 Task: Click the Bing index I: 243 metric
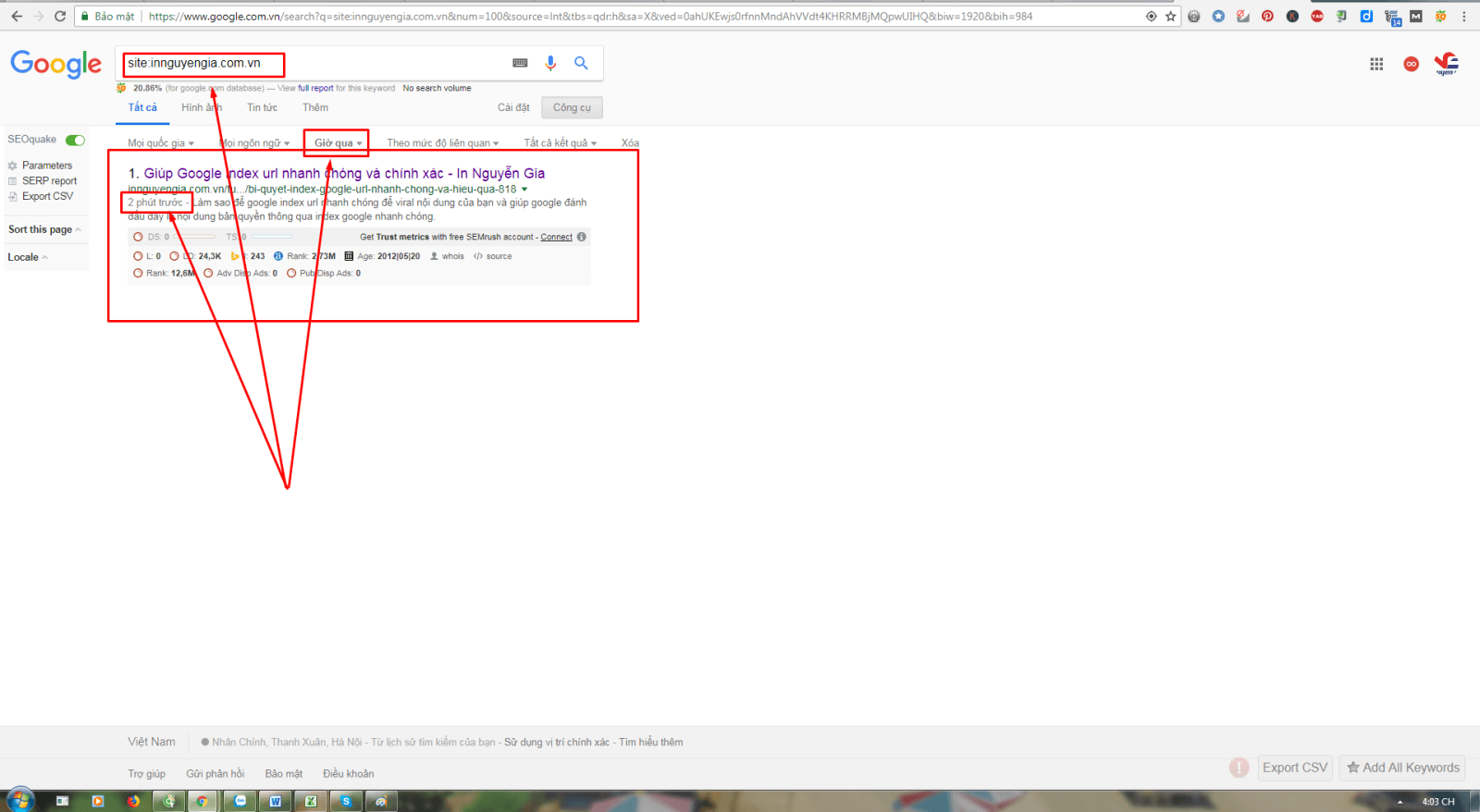[248, 256]
